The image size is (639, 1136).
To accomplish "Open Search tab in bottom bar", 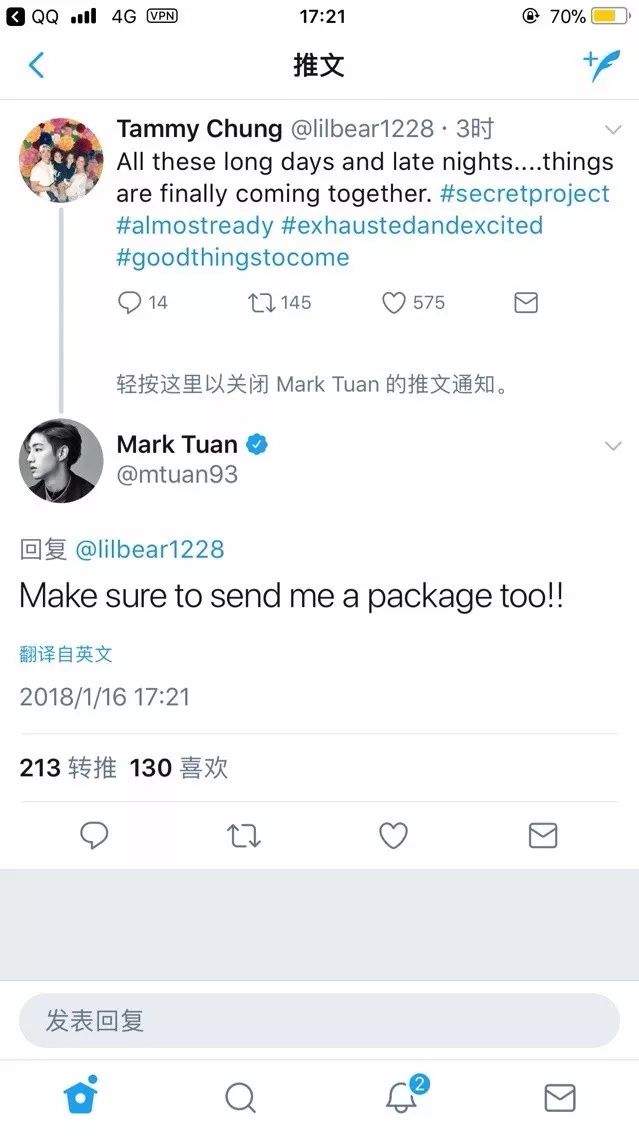I will (x=240, y=1098).
